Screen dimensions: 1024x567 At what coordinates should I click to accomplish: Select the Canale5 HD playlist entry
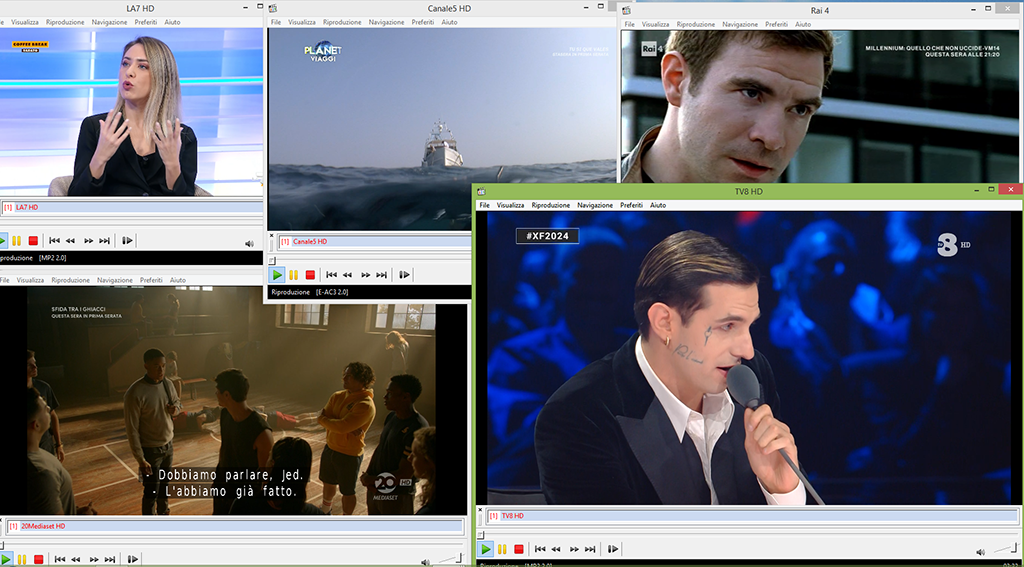click(374, 242)
